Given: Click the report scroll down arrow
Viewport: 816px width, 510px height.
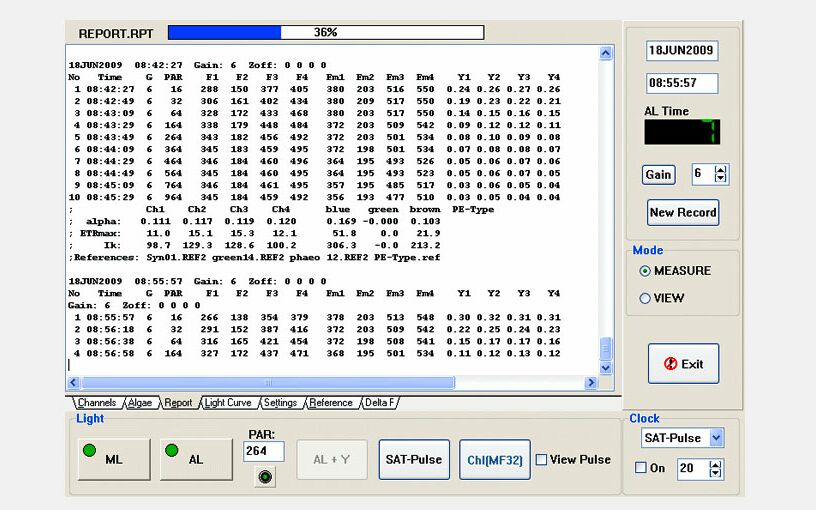Looking at the screenshot, I should click(605, 367).
